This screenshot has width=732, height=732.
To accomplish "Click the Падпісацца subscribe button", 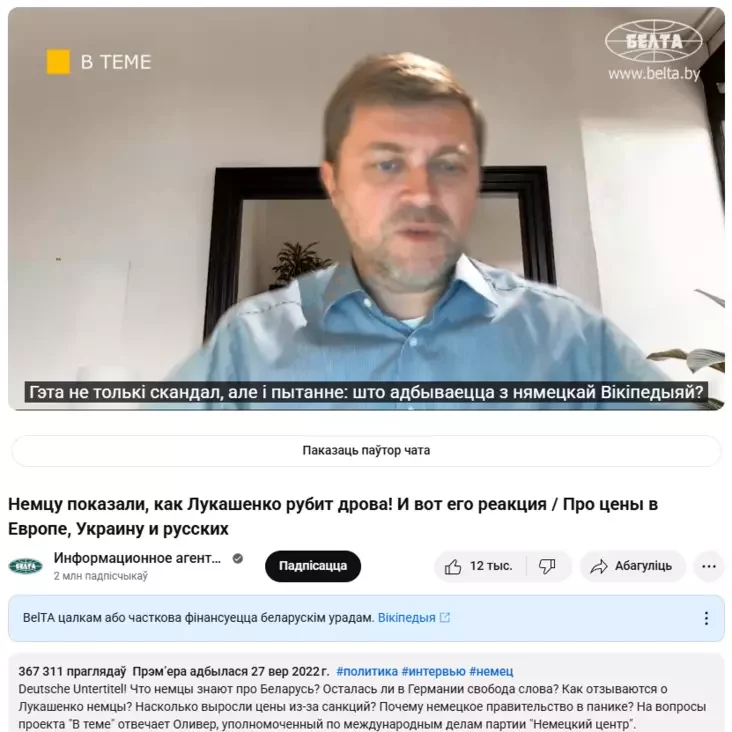I will [x=313, y=566].
